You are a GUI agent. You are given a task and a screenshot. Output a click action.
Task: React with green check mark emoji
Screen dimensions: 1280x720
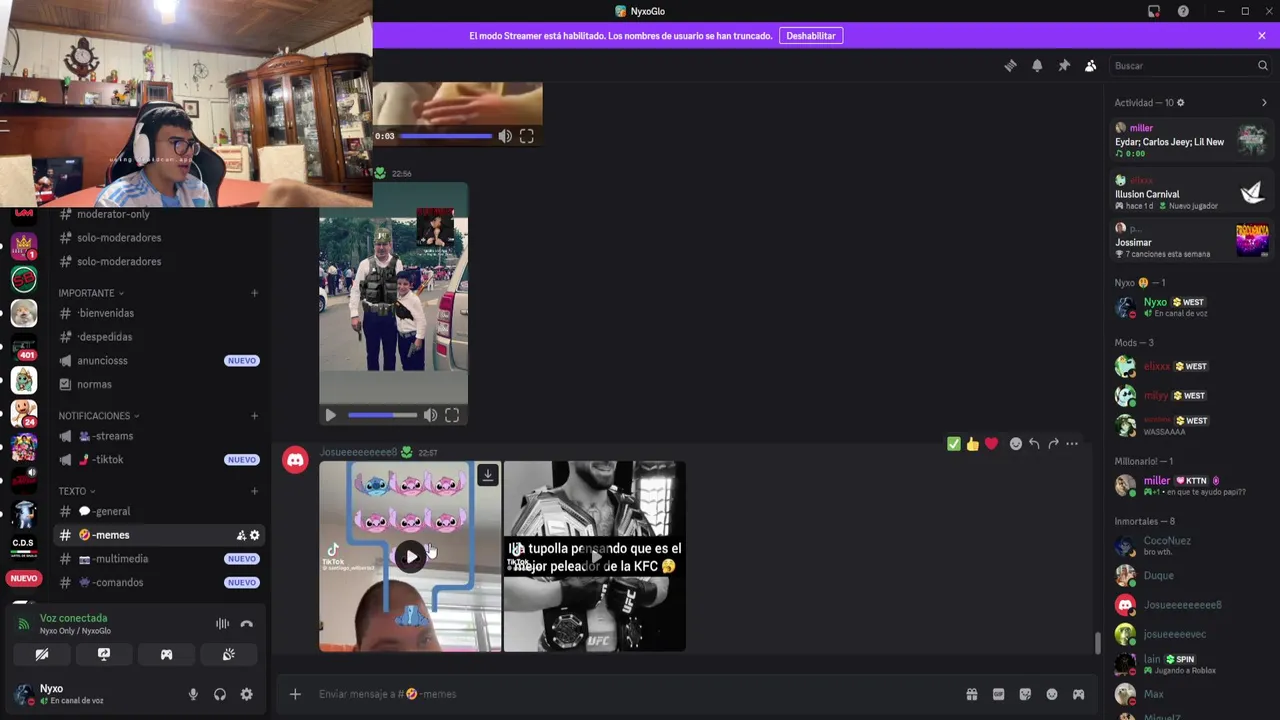click(954, 444)
